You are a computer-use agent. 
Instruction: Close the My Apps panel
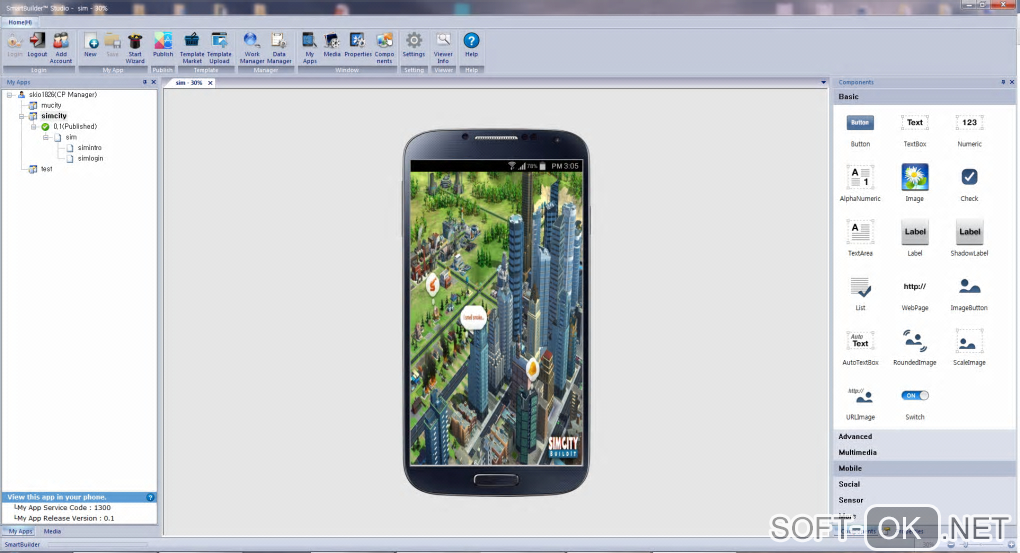pos(154,82)
